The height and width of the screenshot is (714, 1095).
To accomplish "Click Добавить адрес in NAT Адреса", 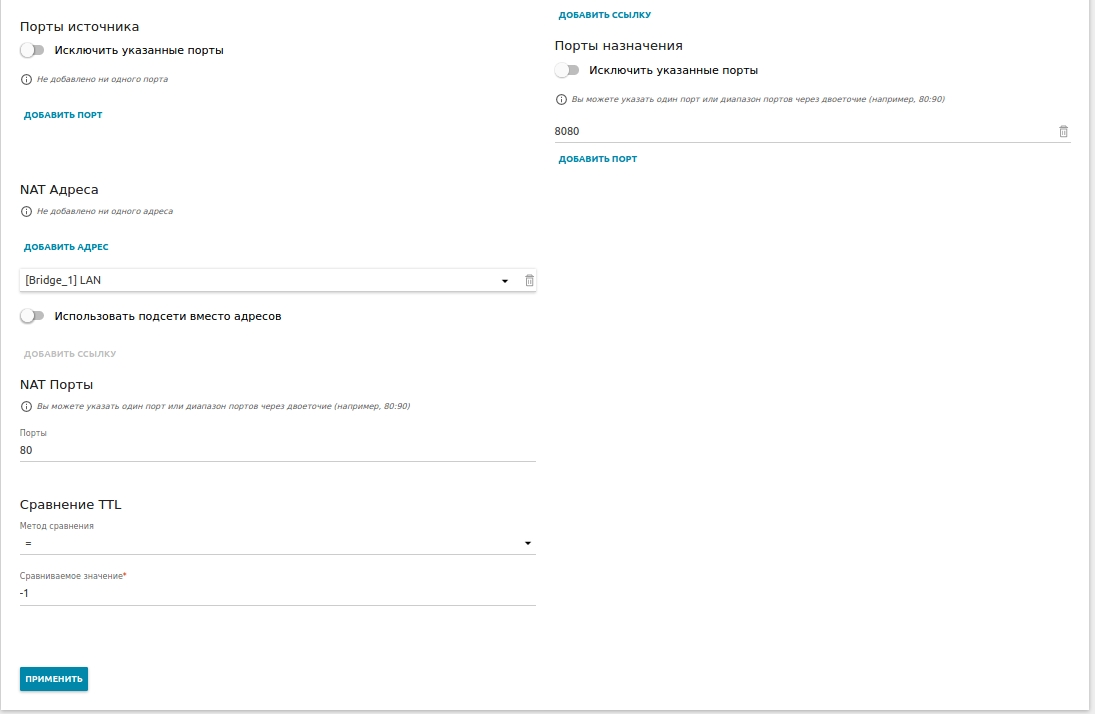I will 66,247.
